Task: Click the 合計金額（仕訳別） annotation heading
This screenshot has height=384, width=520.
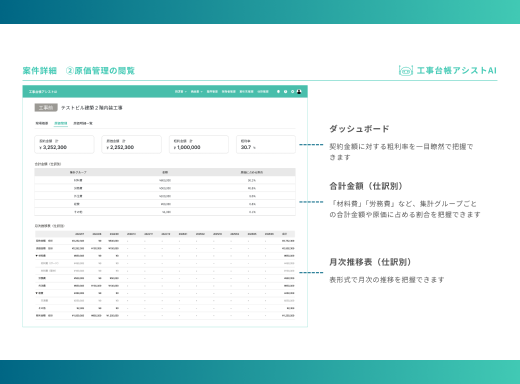Action: [x=366, y=186]
